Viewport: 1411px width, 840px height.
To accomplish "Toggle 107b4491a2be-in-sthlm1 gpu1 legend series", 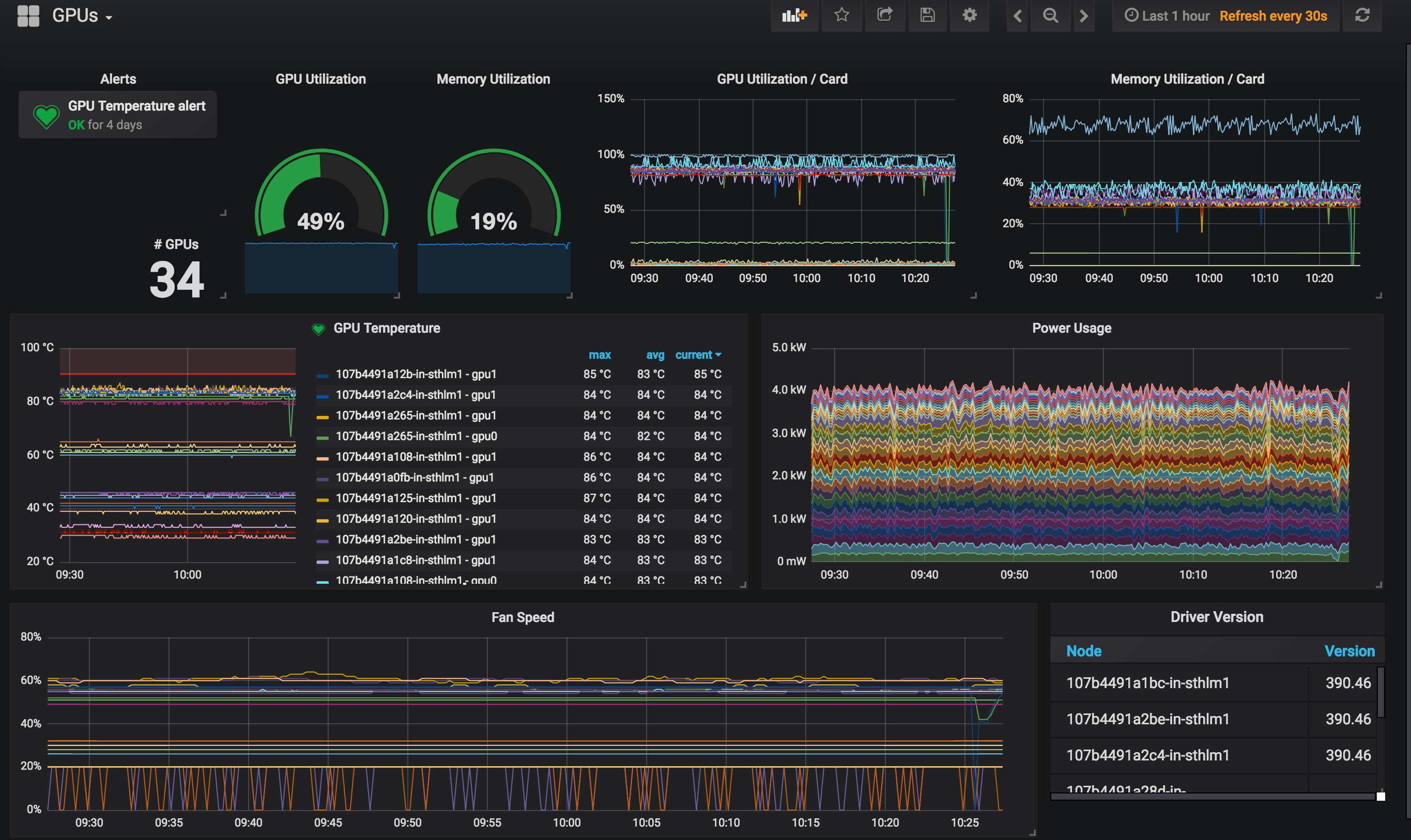I will (416, 539).
